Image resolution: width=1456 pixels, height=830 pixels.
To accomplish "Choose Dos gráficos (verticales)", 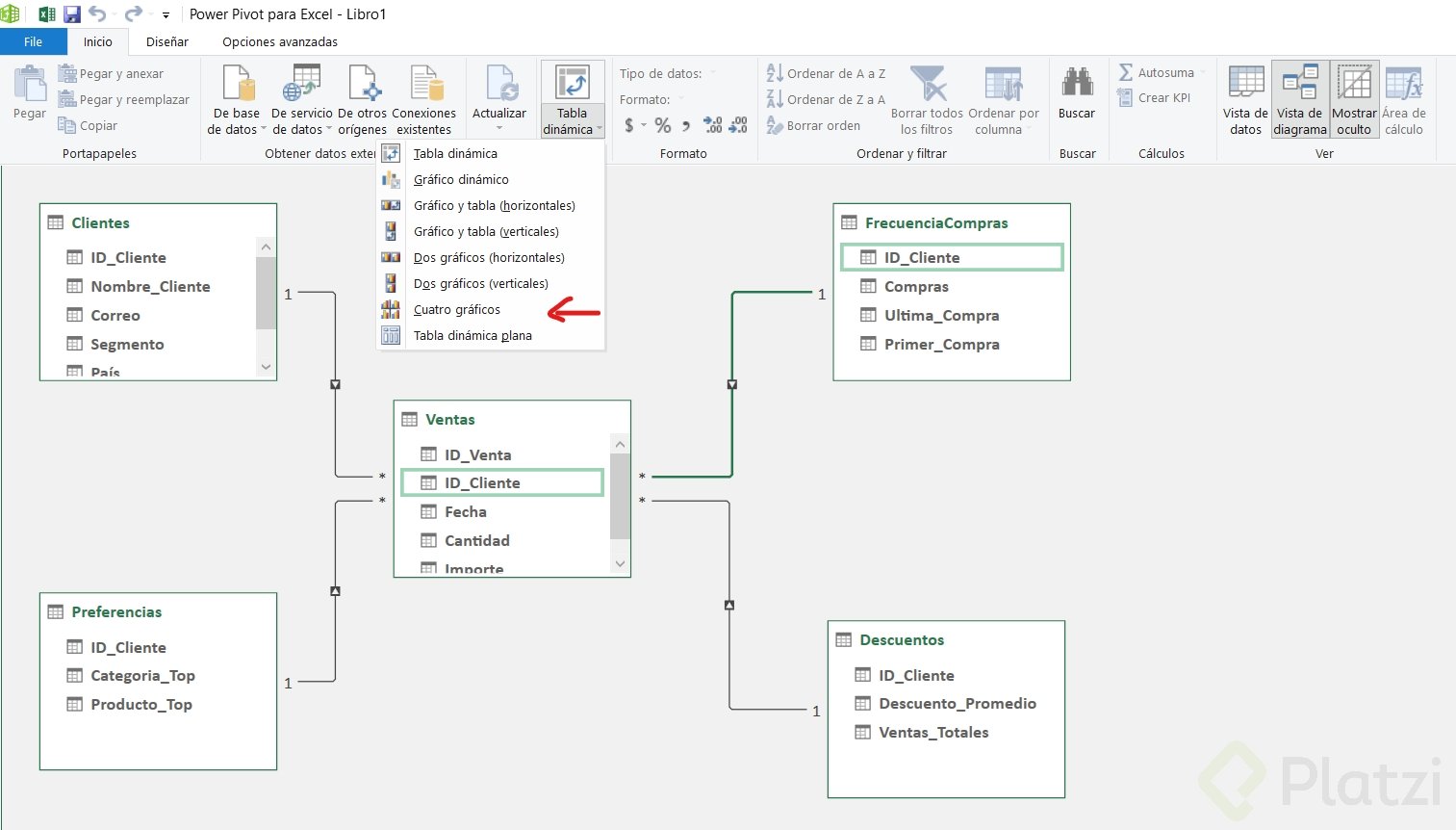I will pos(491,283).
